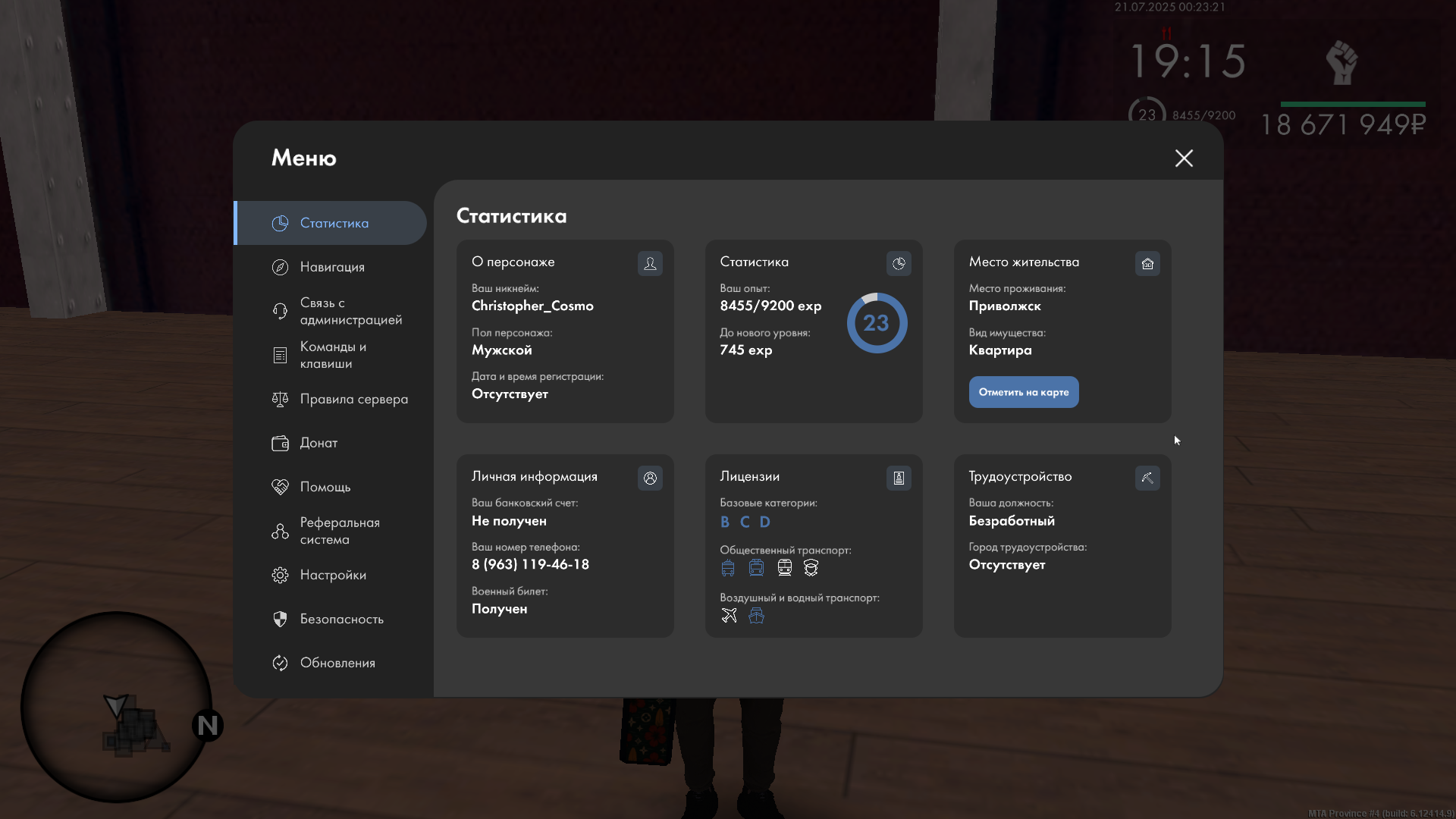Click the hammer icon on Трудоустройство card
This screenshot has height=819, width=1456.
1147,478
